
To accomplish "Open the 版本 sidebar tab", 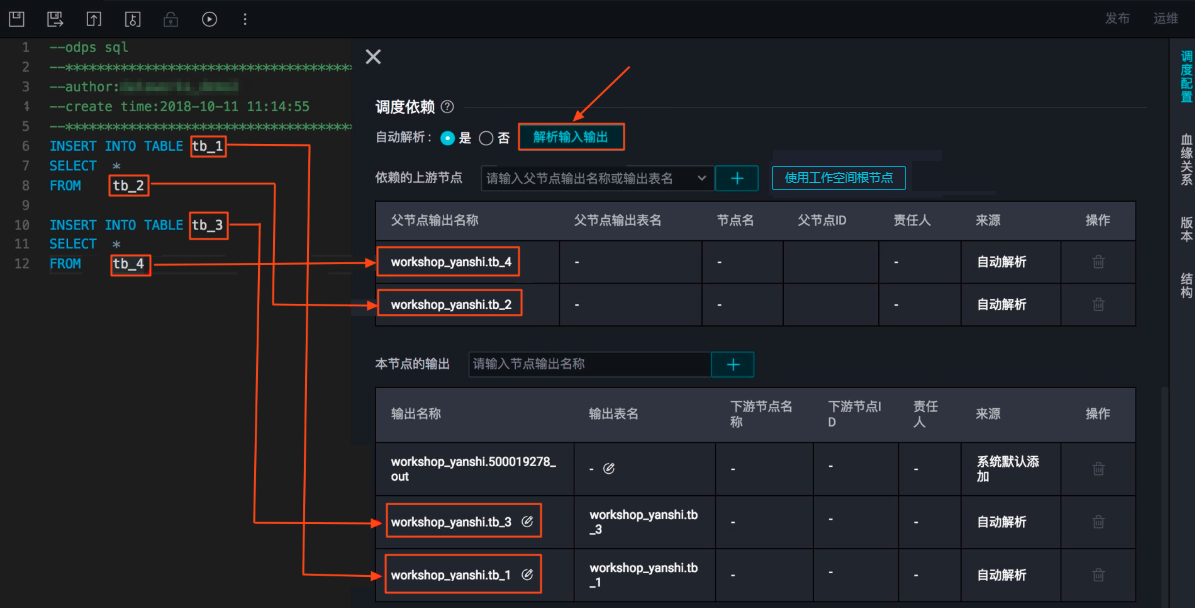I will [1186, 229].
